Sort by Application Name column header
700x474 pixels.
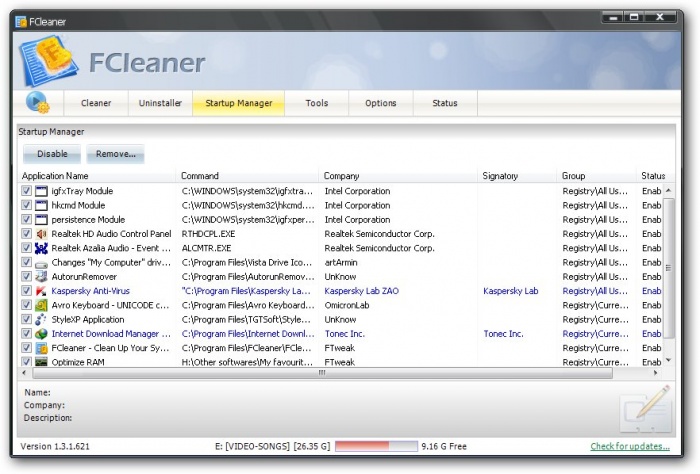click(97, 176)
